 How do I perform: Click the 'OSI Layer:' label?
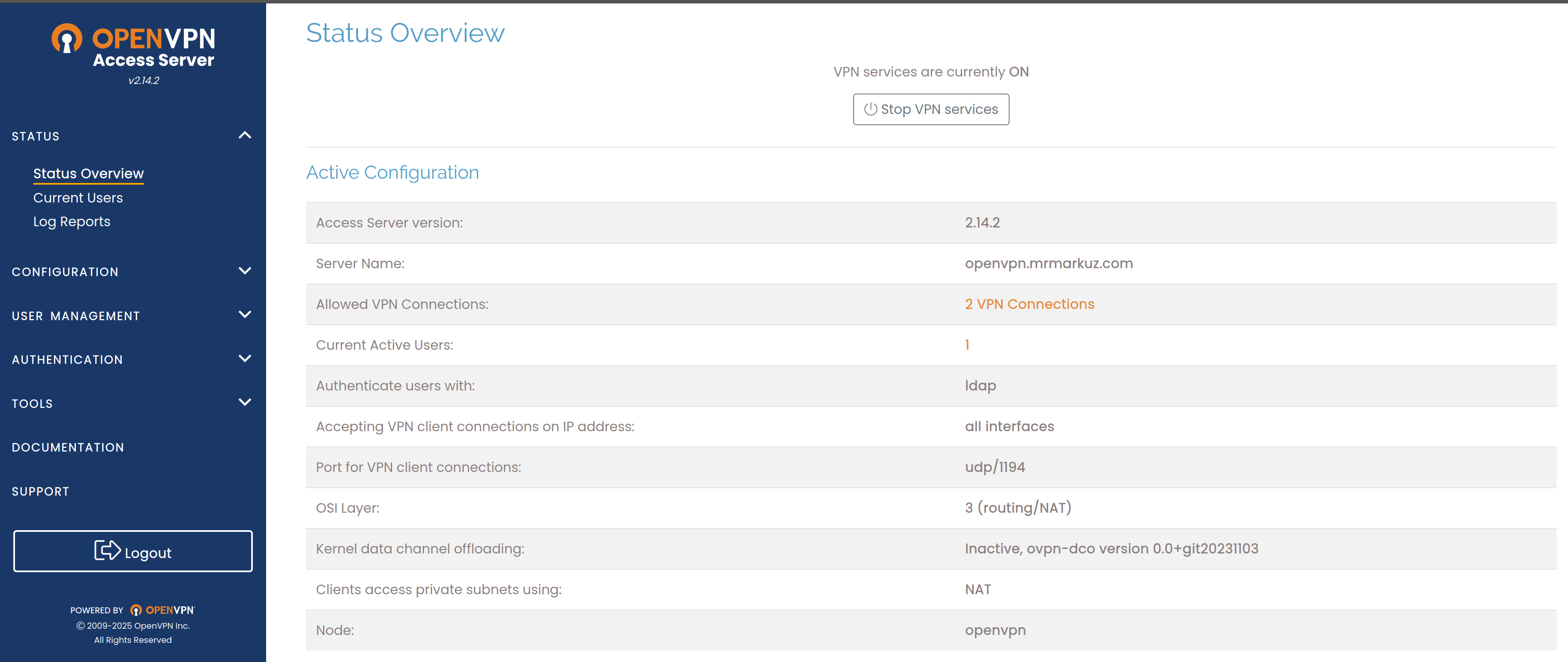(x=348, y=508)
